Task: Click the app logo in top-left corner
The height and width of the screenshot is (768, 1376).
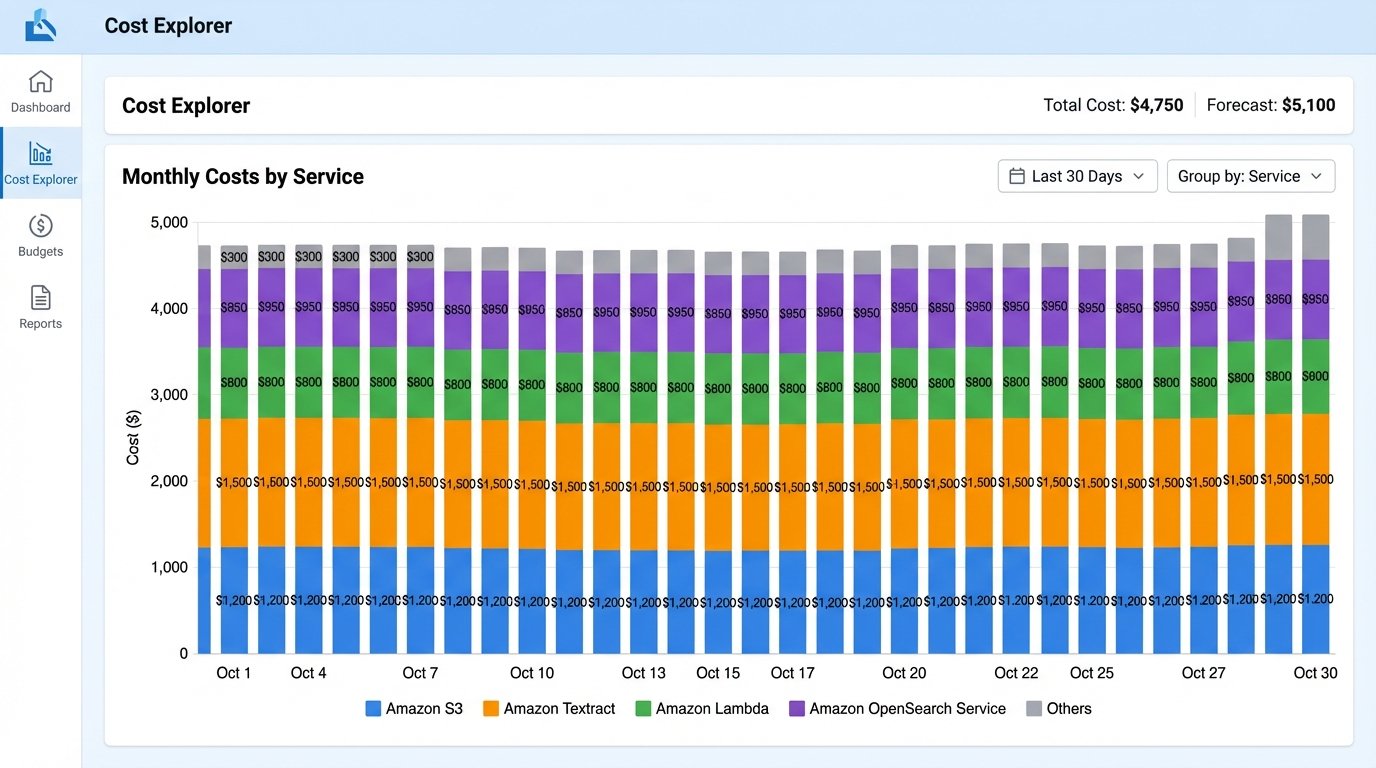Action: (40, 26)
